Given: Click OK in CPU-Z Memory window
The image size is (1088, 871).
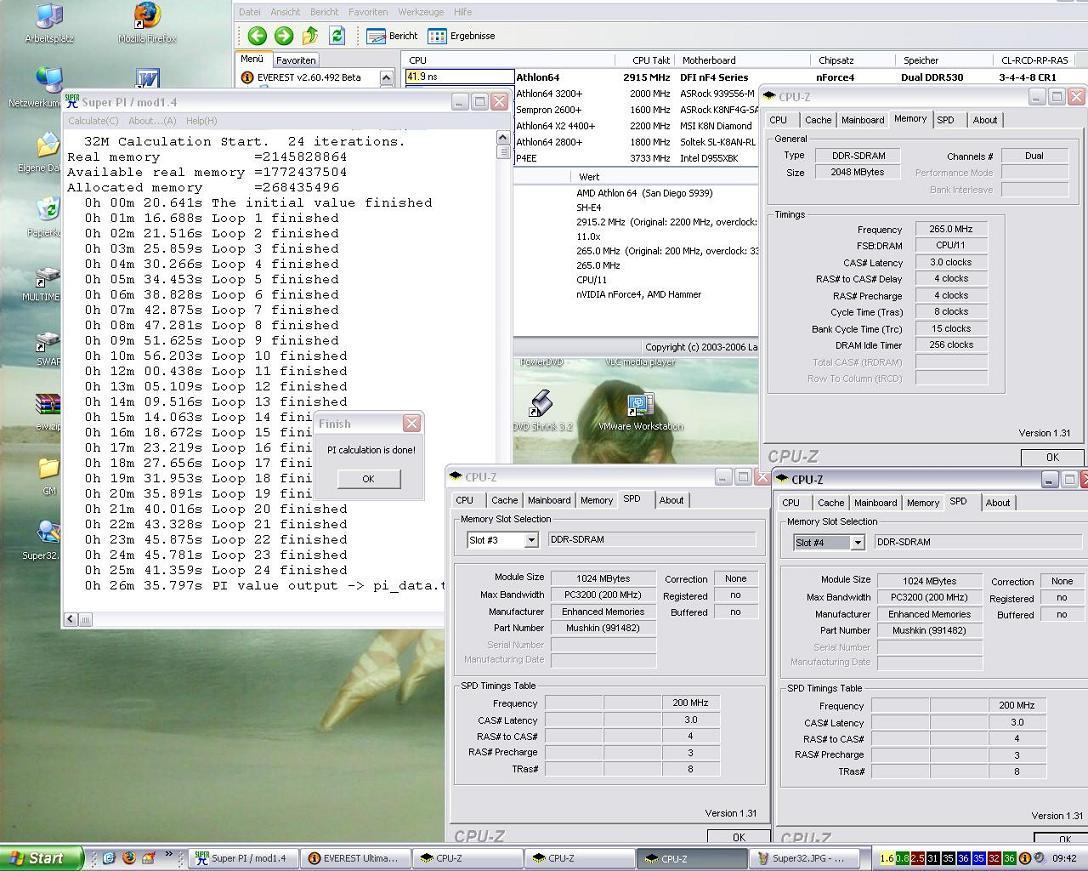Looking at the screenshot, I should pyautogui.click(x=1053, y=457).
